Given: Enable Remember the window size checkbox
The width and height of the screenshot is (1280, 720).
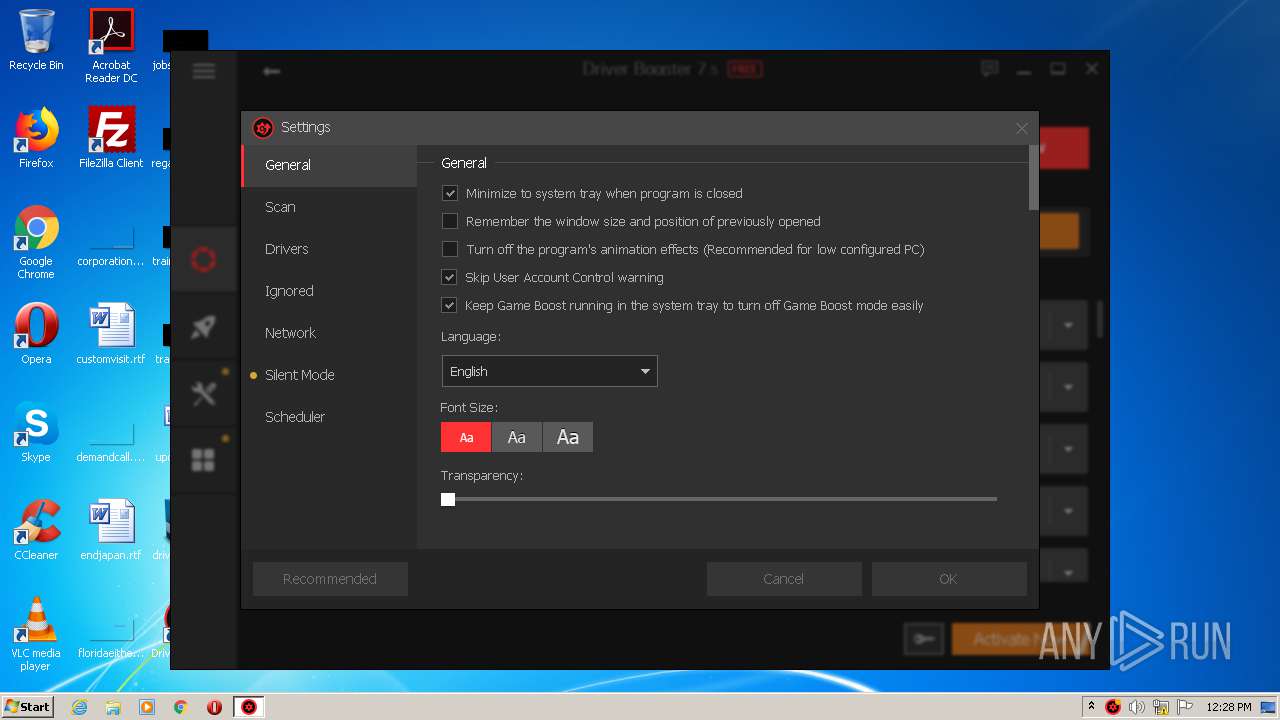Looking at the screenshot, I should pyautogui.click(x=450, y=221).
